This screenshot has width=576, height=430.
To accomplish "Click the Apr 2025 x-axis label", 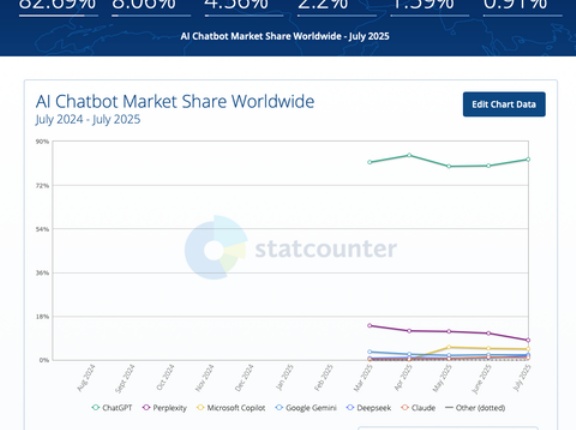I will click(x=403, y=377).
